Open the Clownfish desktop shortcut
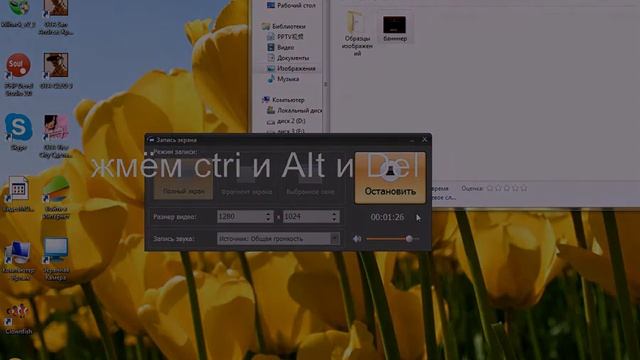This screenshot has width=640, height=360. [x=18, y=318]
